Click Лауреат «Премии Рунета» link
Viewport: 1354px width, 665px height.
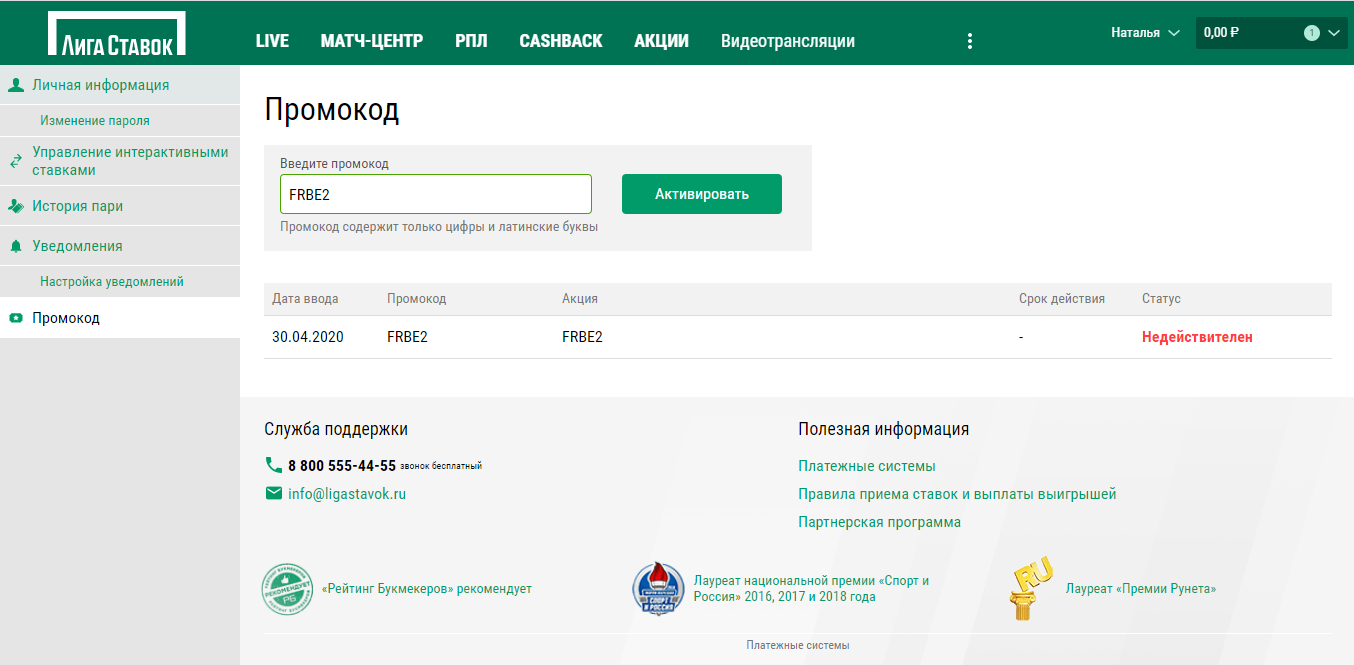pyautogui.click(x=1141, y=589)
